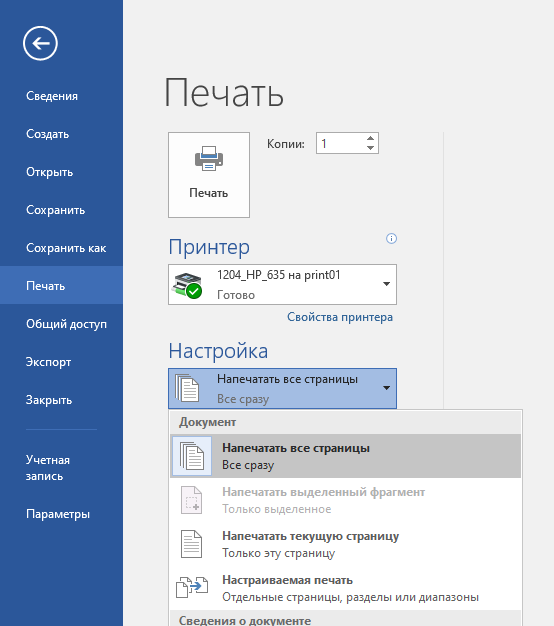Viewport: 554px width, 626px height.
Task: Open the Экспорт menu item
Action: 48,362
